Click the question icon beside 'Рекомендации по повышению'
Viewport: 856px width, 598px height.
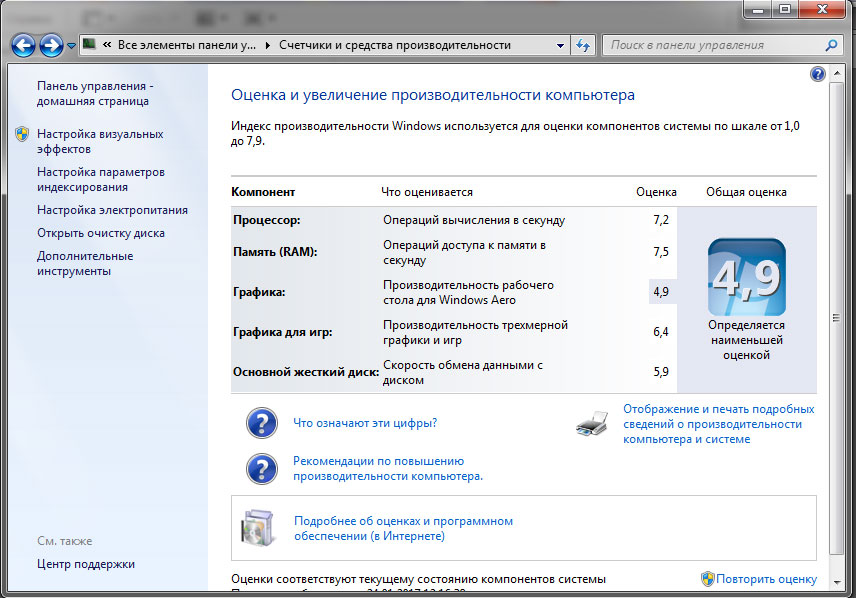click(261, 469)
